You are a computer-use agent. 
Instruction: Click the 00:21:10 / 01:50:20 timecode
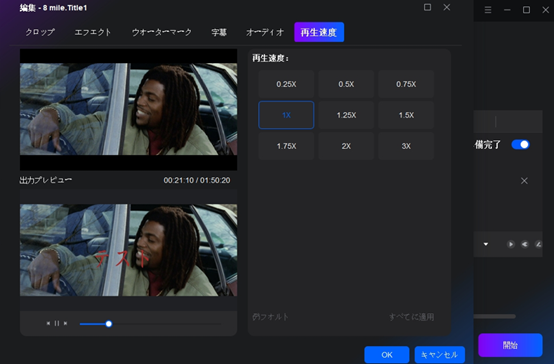(x=197, y=180)
